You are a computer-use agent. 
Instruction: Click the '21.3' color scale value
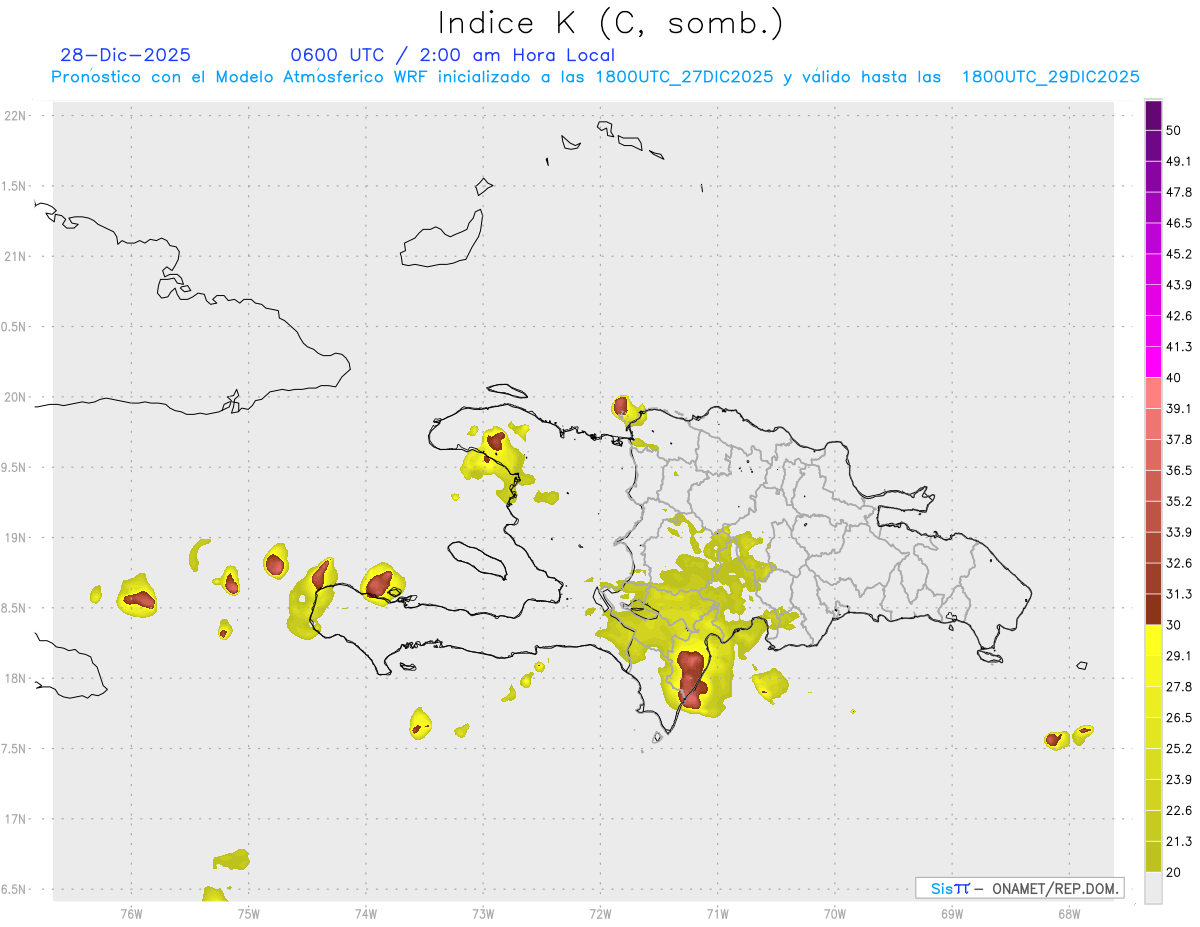tap(1179, 841)
